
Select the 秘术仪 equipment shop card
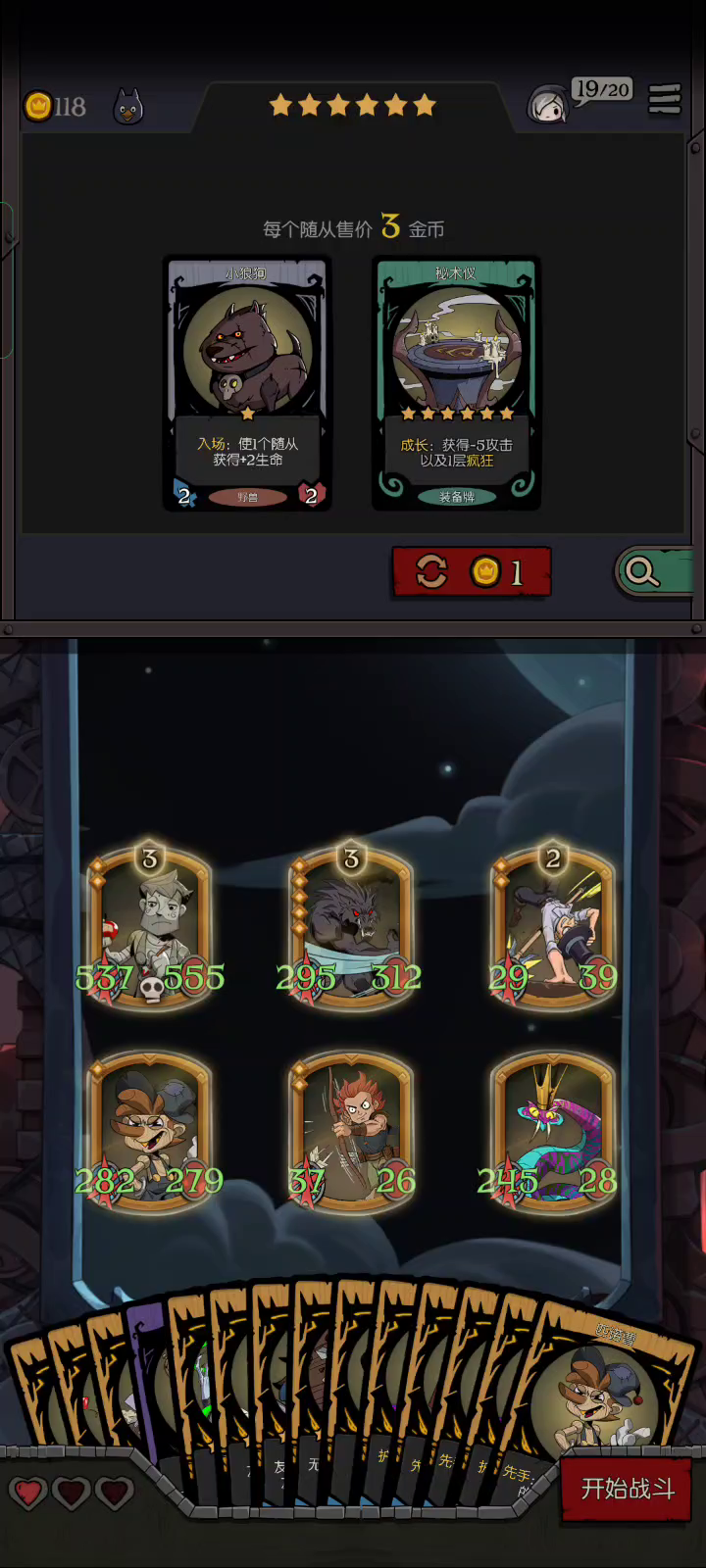[456, 383]
